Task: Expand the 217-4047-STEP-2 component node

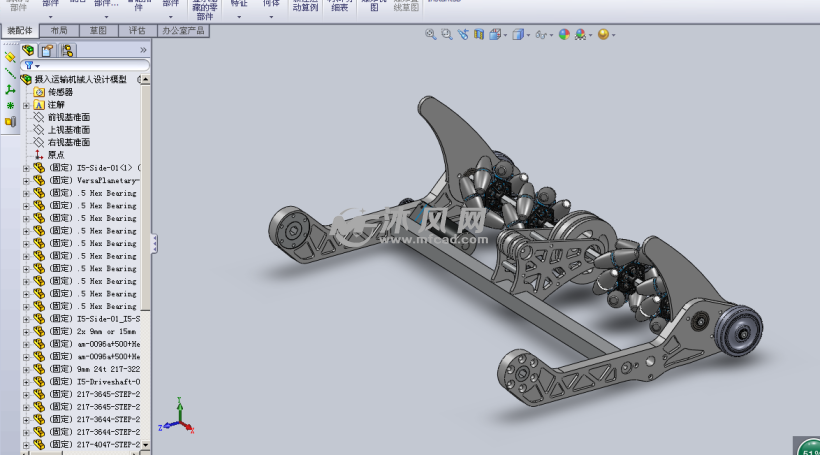Action: click(26, 445)
